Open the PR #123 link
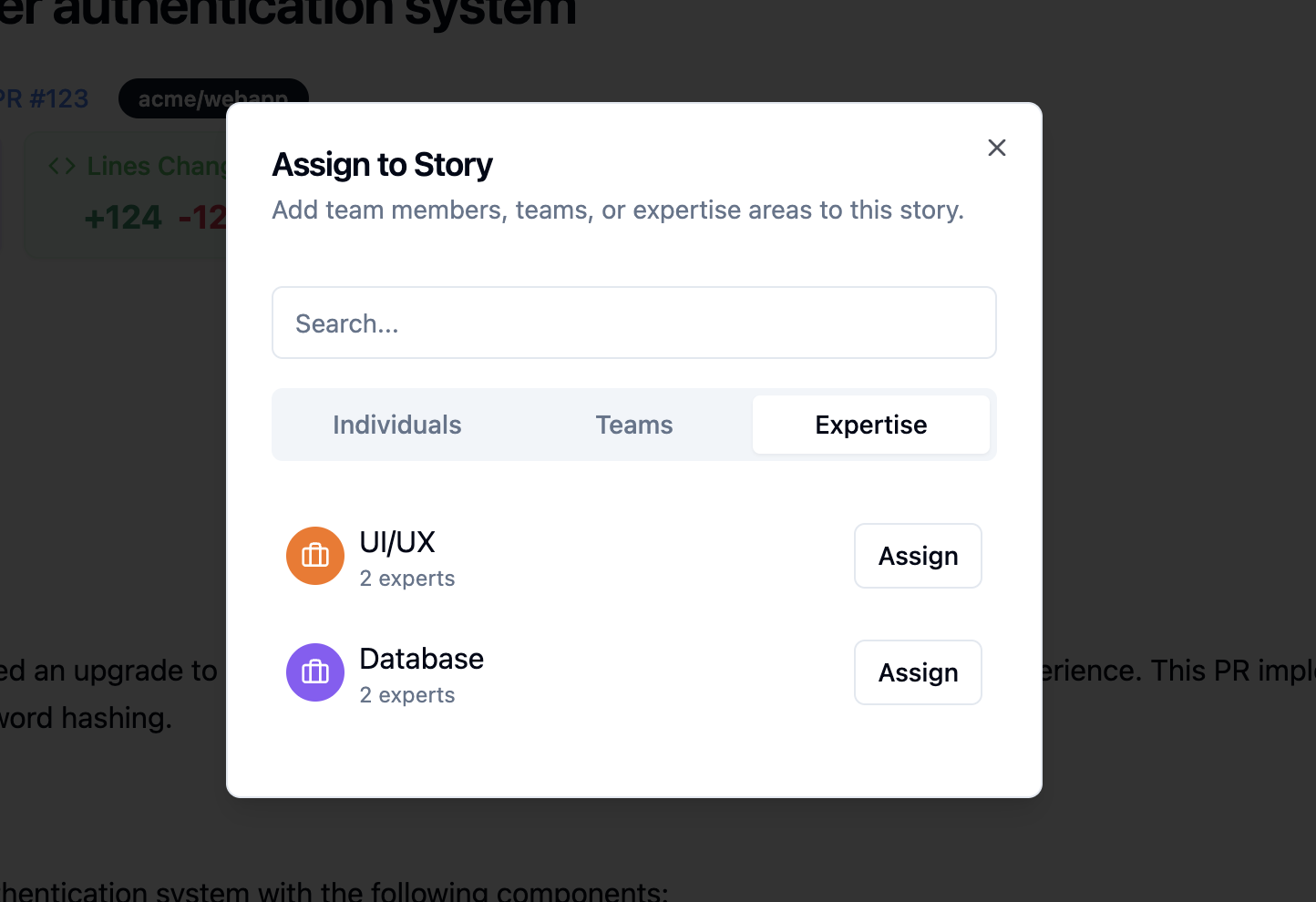 click(45, 98)
